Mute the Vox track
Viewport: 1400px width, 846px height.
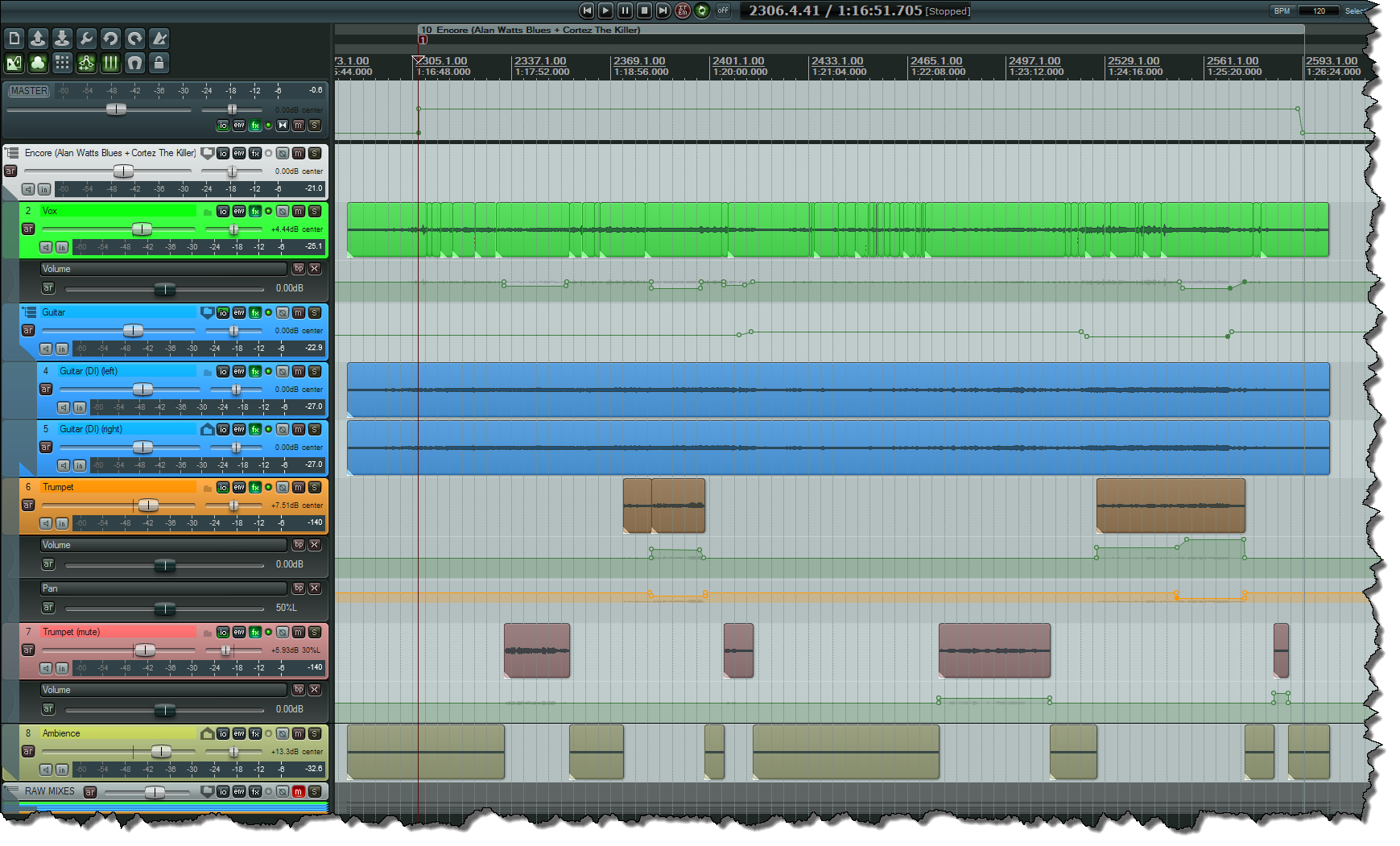(x=299, y=211)
